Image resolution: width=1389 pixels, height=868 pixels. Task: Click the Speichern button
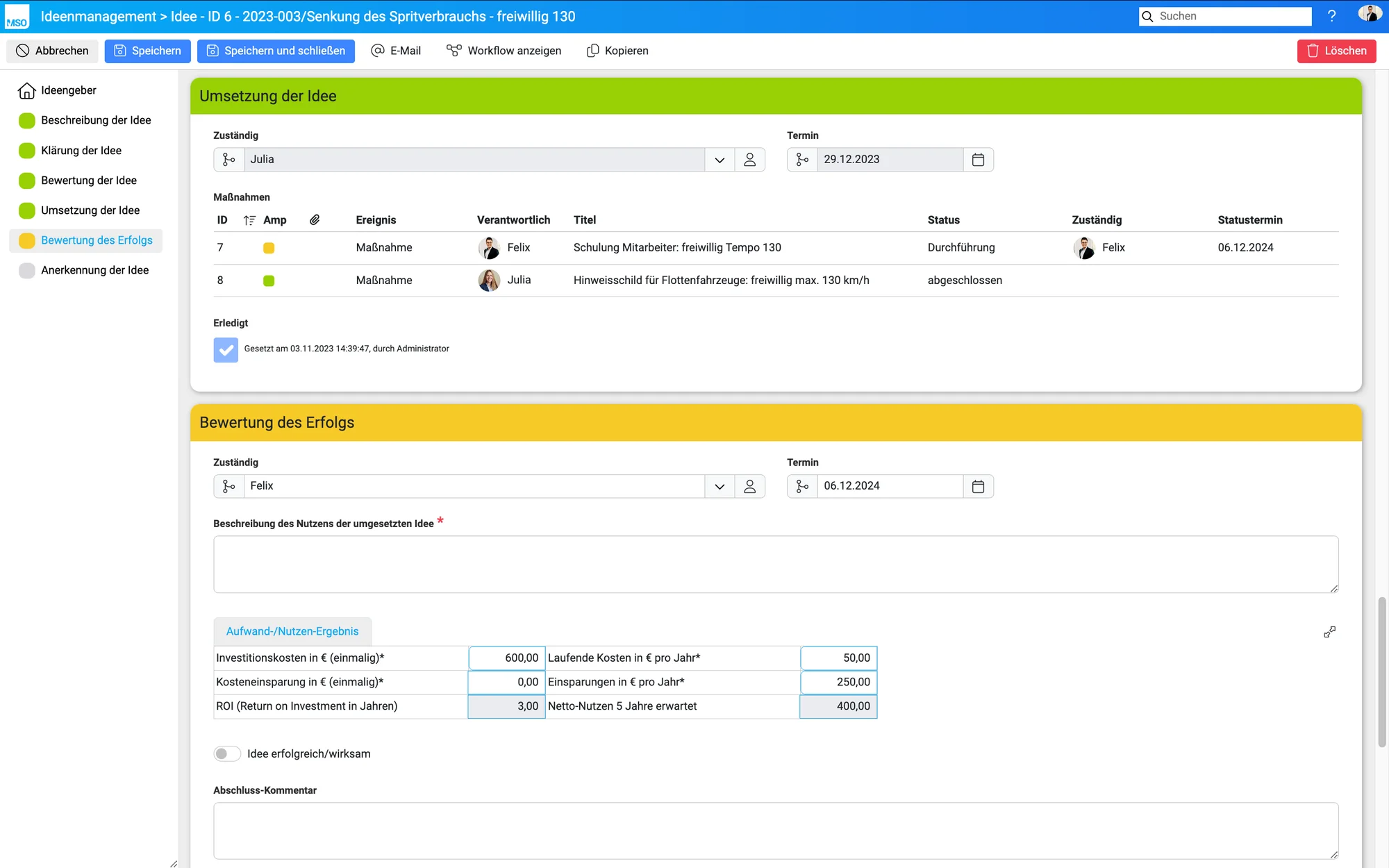147,51
